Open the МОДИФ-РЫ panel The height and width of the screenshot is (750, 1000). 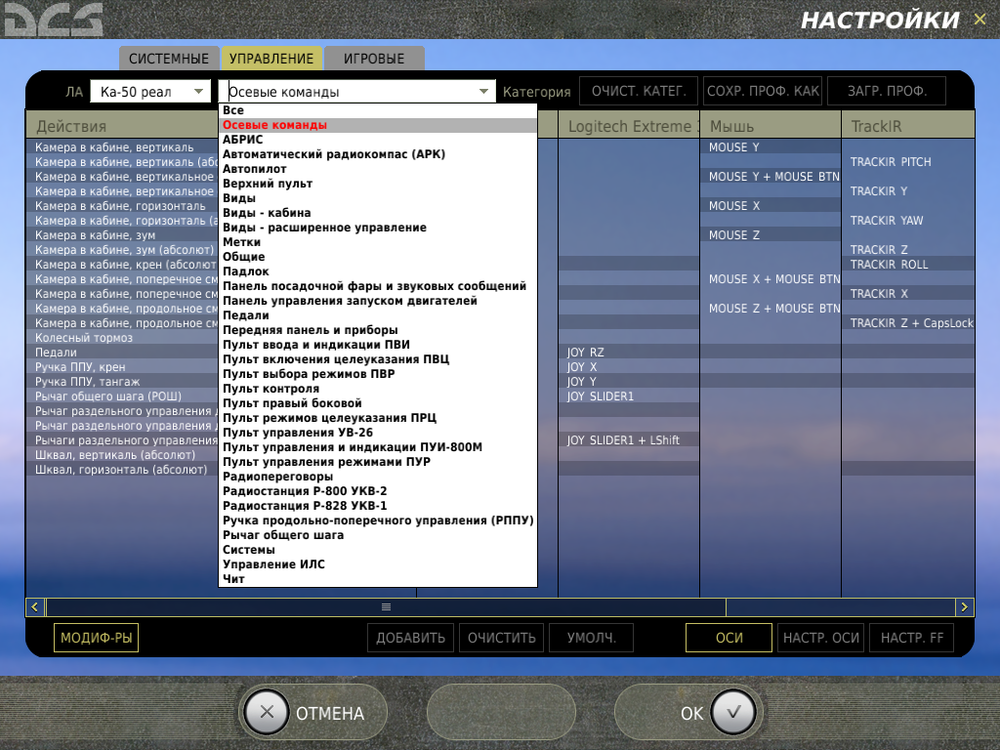(x=95, y=637)
